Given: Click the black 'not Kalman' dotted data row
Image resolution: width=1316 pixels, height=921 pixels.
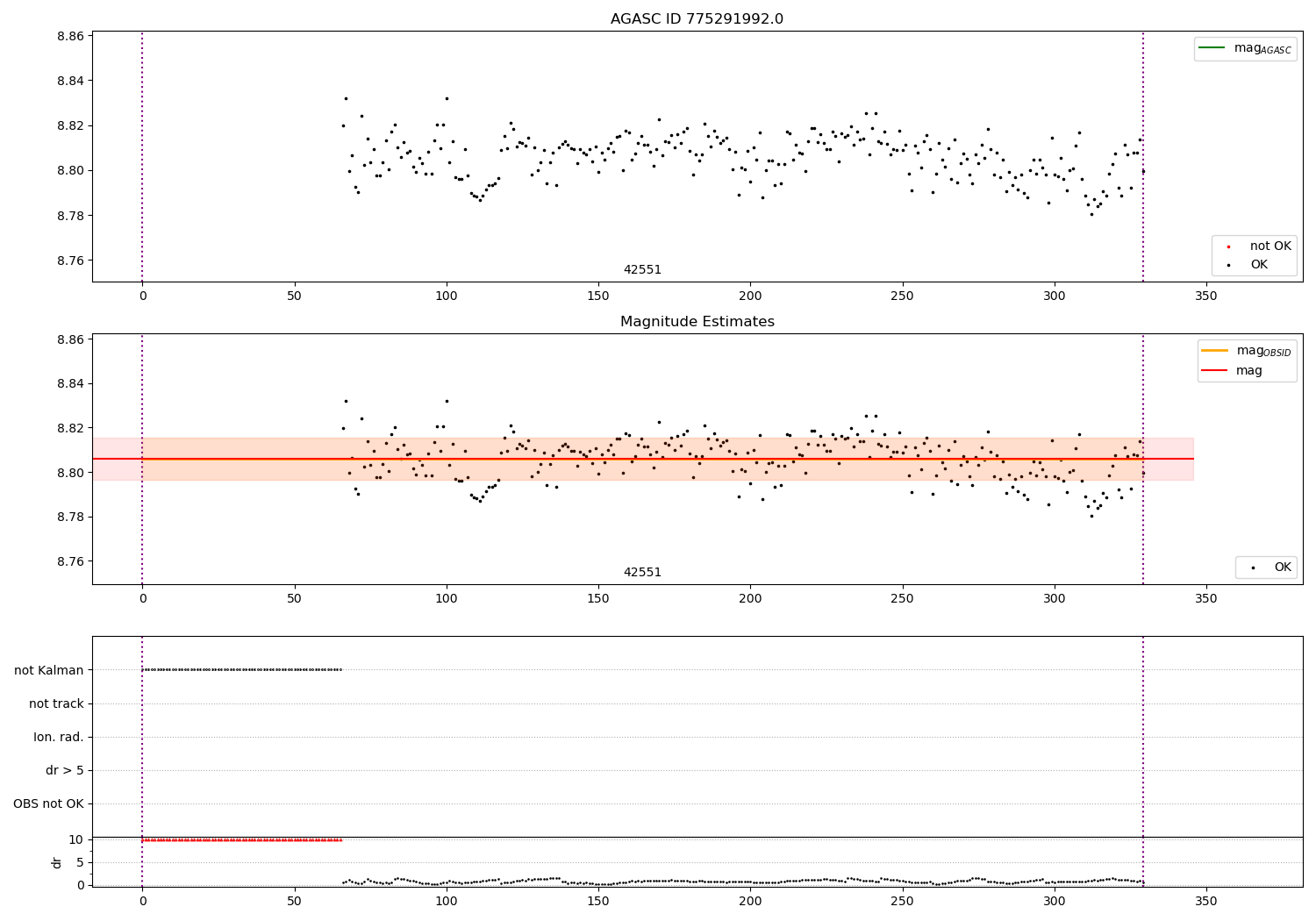Looking at the screenshot, I should [x=242, y=669].
